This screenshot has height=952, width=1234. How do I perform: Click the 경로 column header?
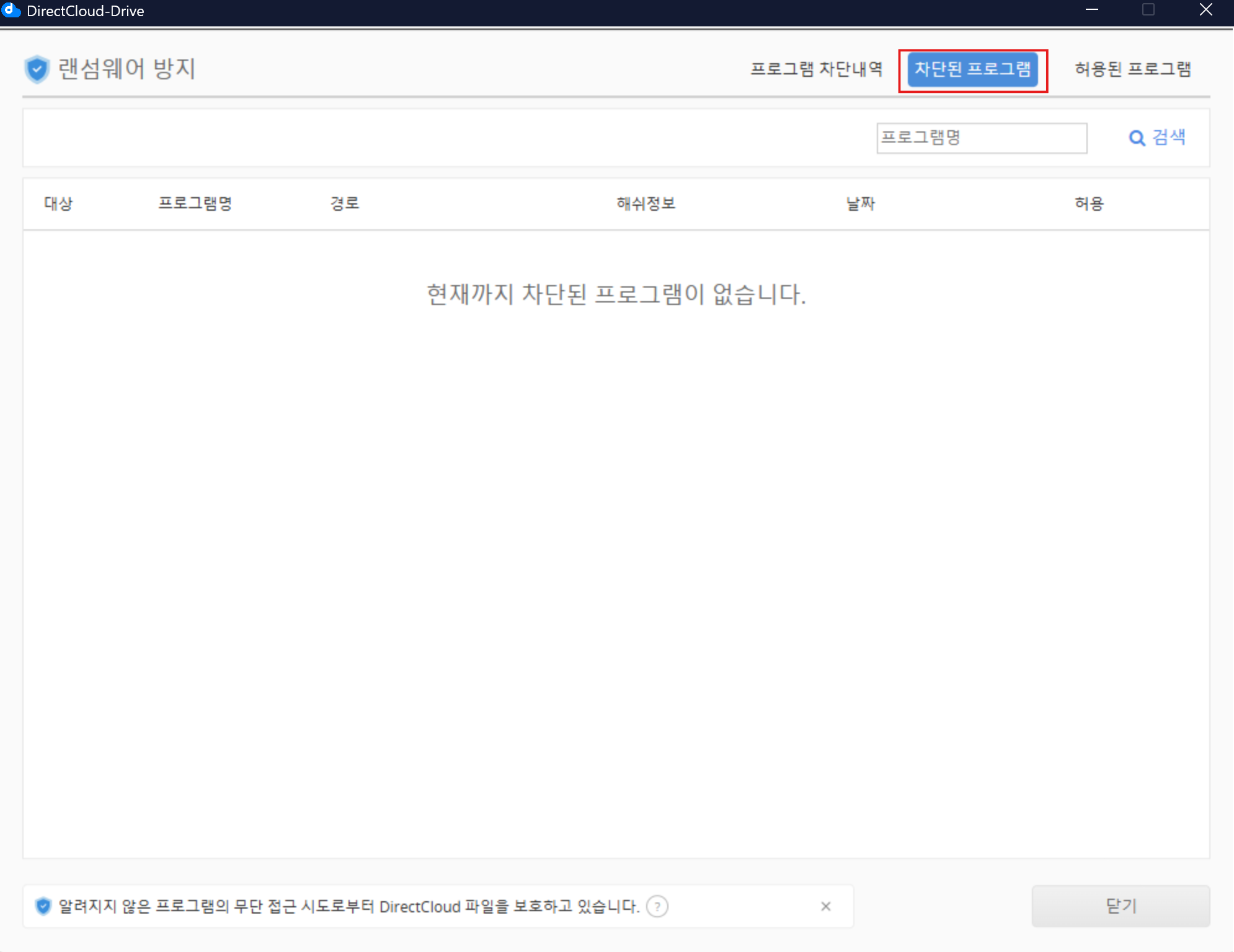tap(344, 203)
